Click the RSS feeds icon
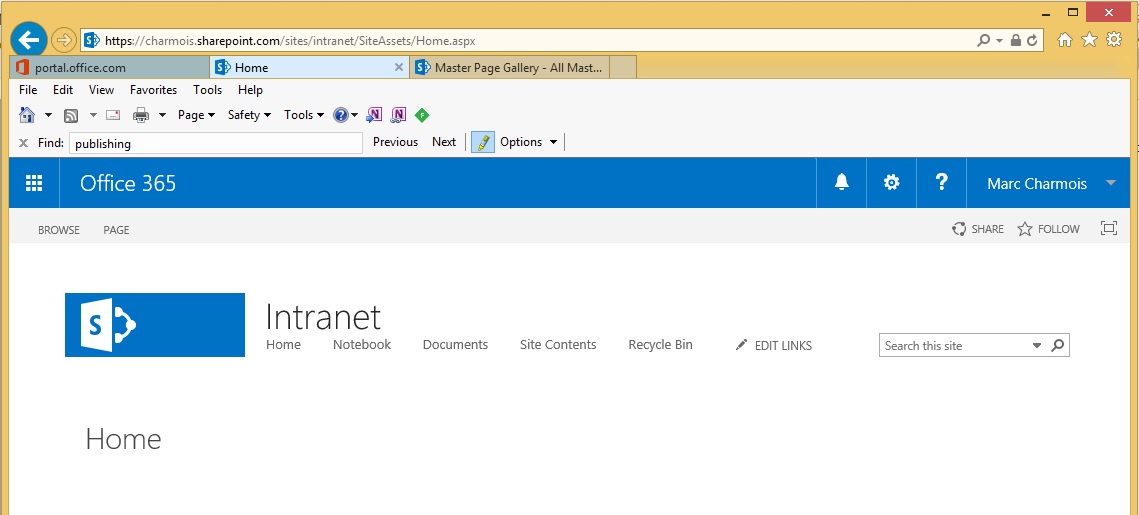Screen dimensions: 1139x515 [71, 115]
